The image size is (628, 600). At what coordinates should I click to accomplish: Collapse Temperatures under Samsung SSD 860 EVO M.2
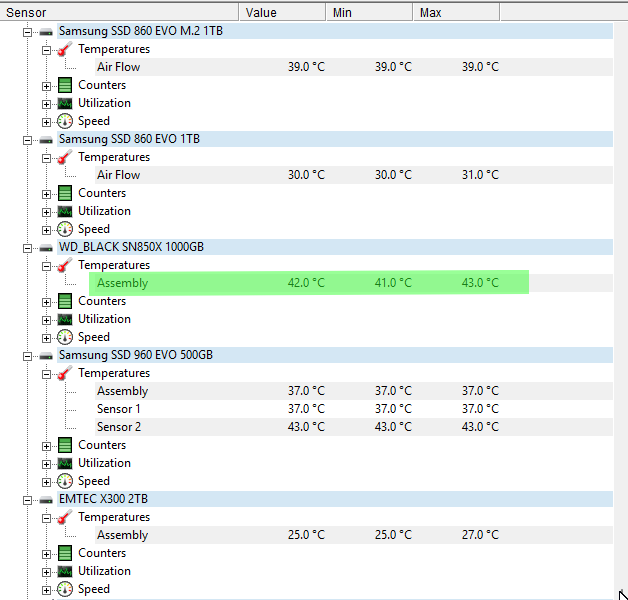tap(46, 50)
